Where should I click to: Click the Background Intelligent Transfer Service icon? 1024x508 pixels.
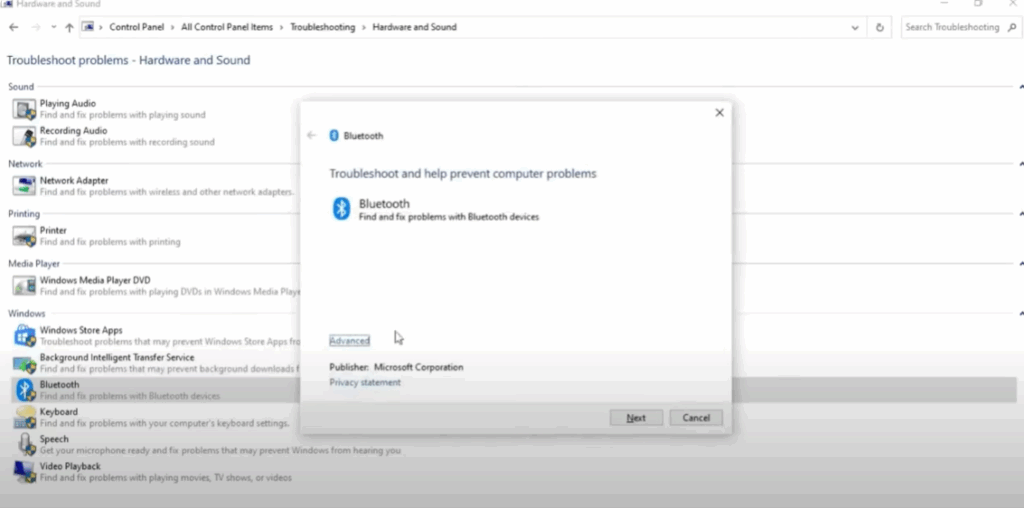click(x=24, y=363)
